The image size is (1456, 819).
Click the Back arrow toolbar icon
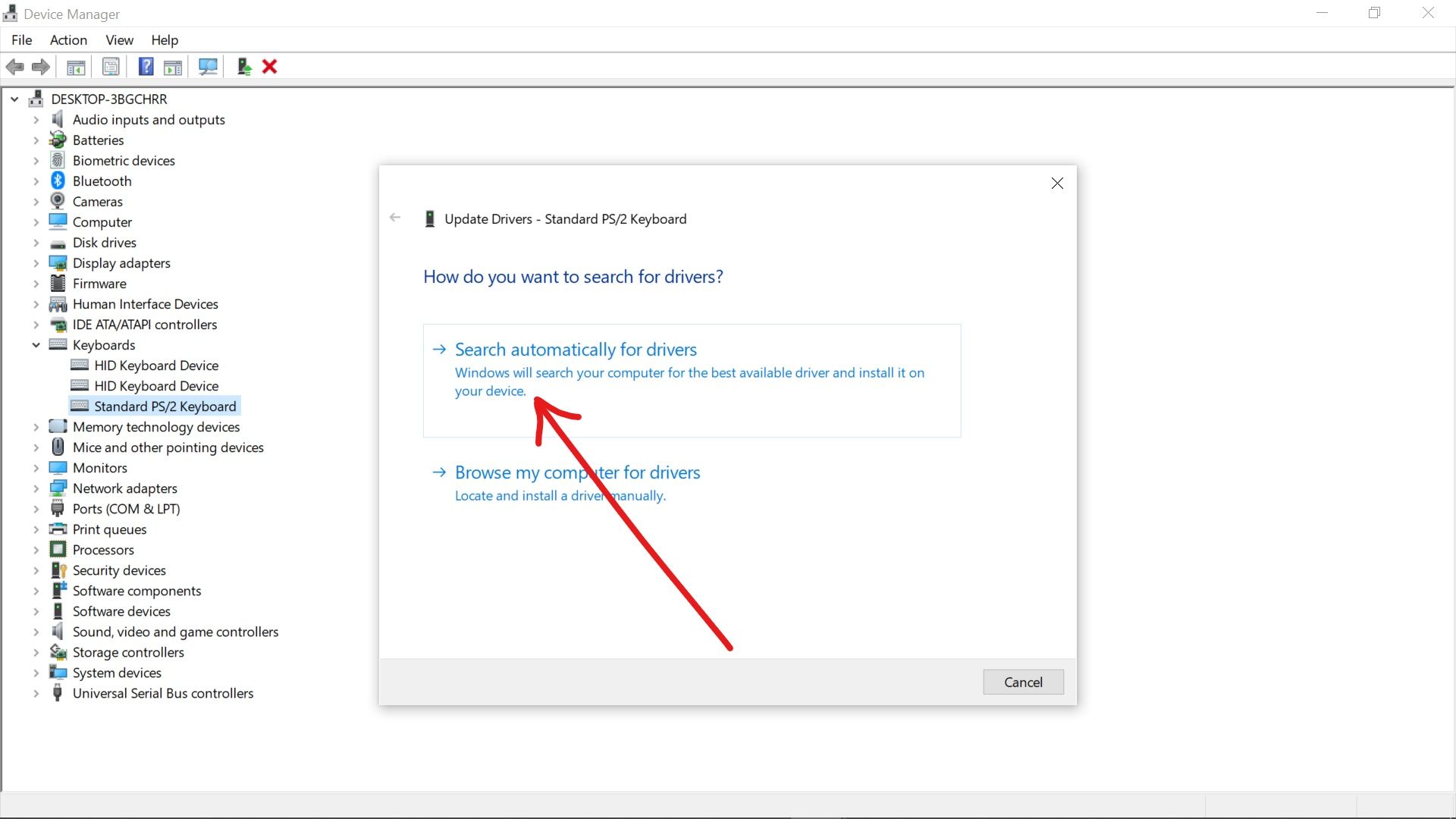tap(14, 67)
